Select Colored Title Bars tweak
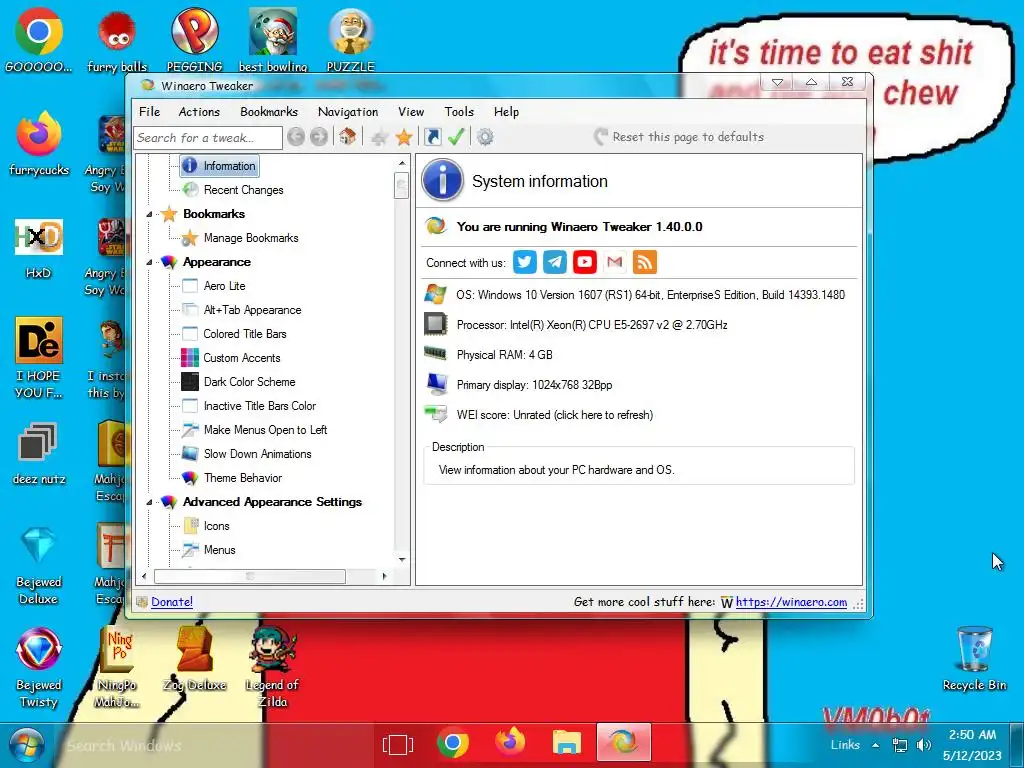The height and width of the screenshot is (768, 1024). 245,334
